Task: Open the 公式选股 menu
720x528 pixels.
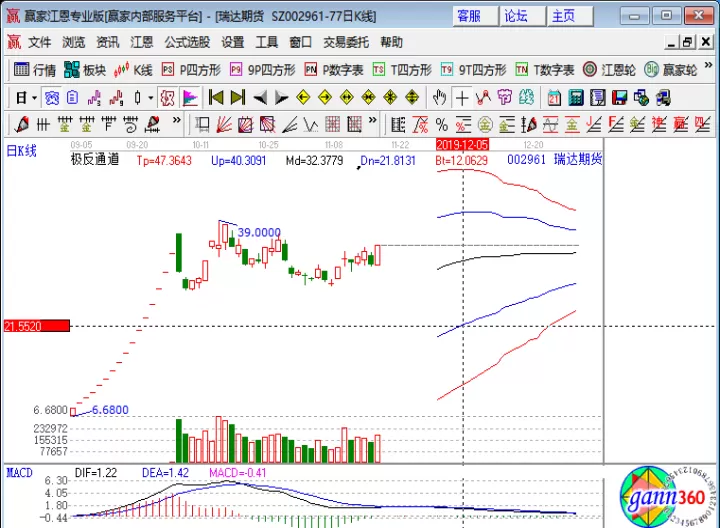Action: (187, 42)
